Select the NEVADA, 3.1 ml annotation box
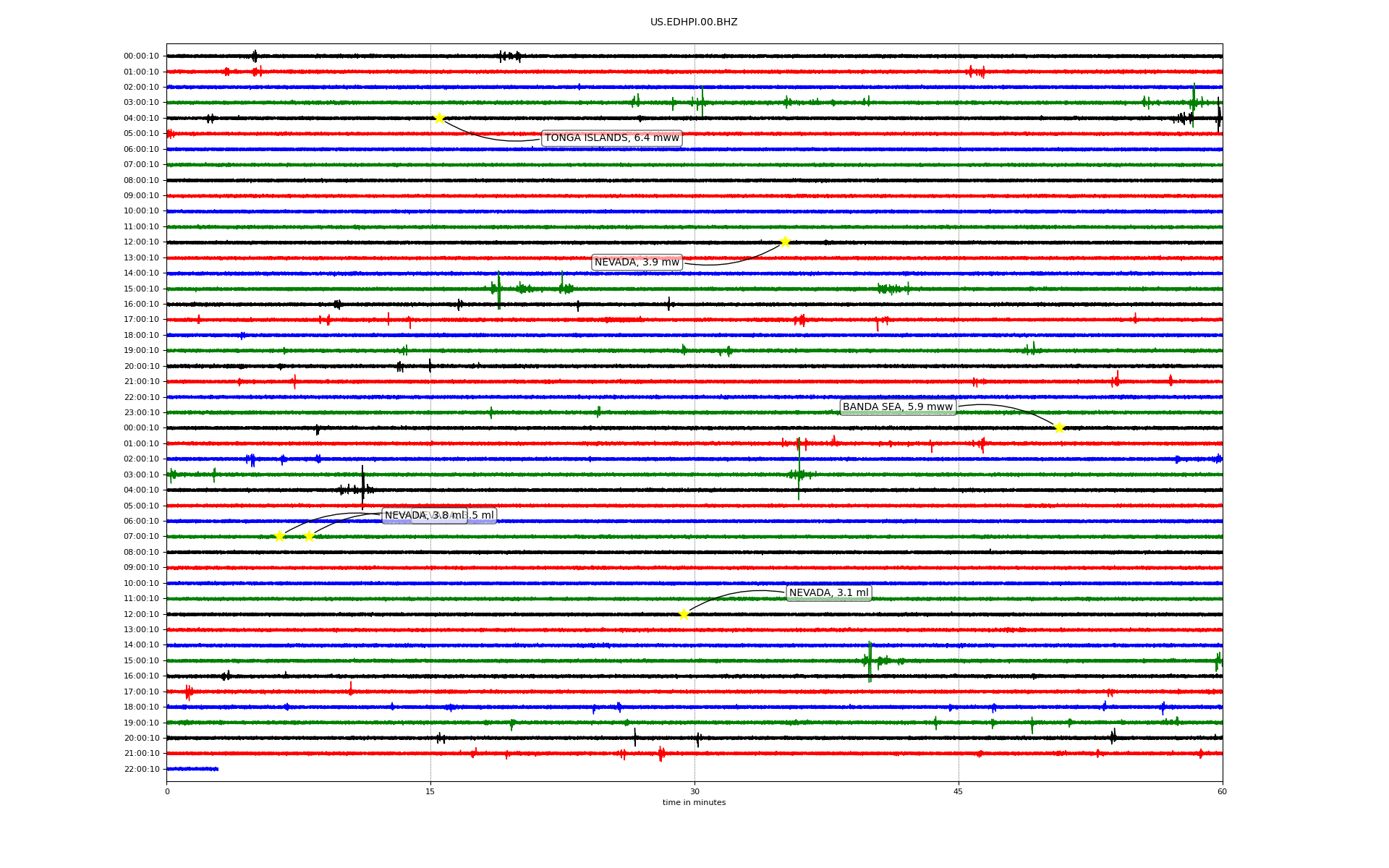Viewport: 1389px width, 868px height. click(828, 593)
